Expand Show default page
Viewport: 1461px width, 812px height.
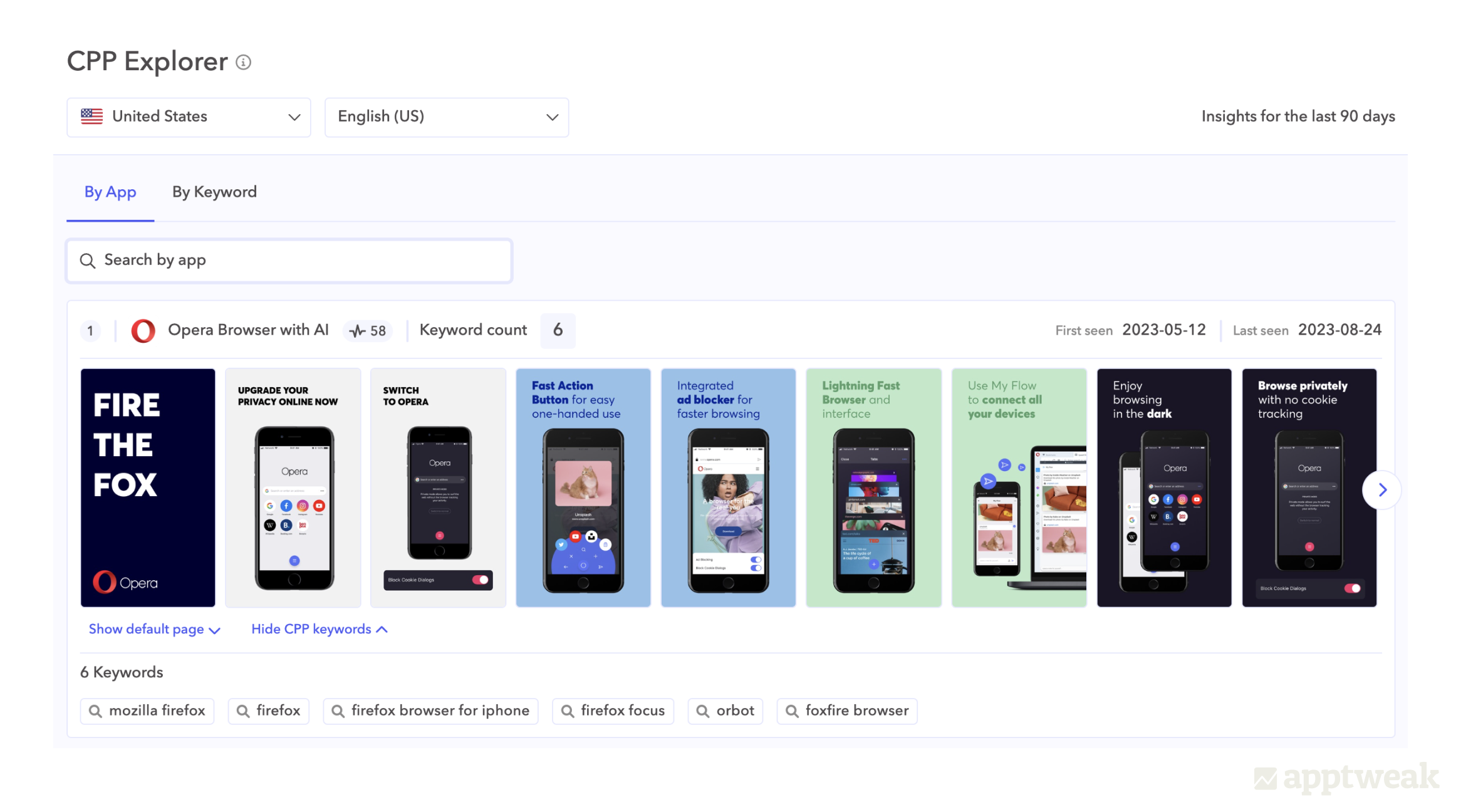tap(154, 629)
